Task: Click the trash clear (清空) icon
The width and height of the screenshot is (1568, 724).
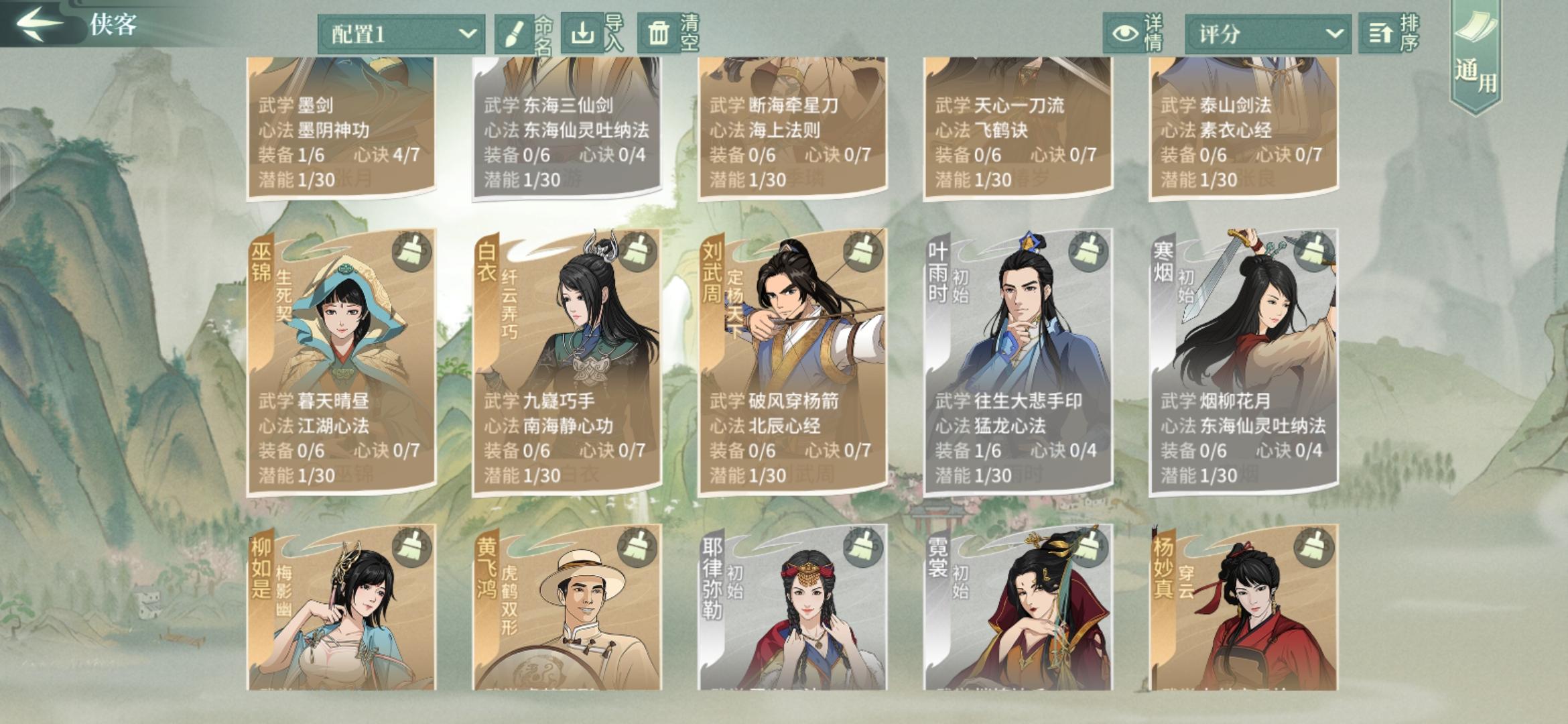Action: click(658, 33)
